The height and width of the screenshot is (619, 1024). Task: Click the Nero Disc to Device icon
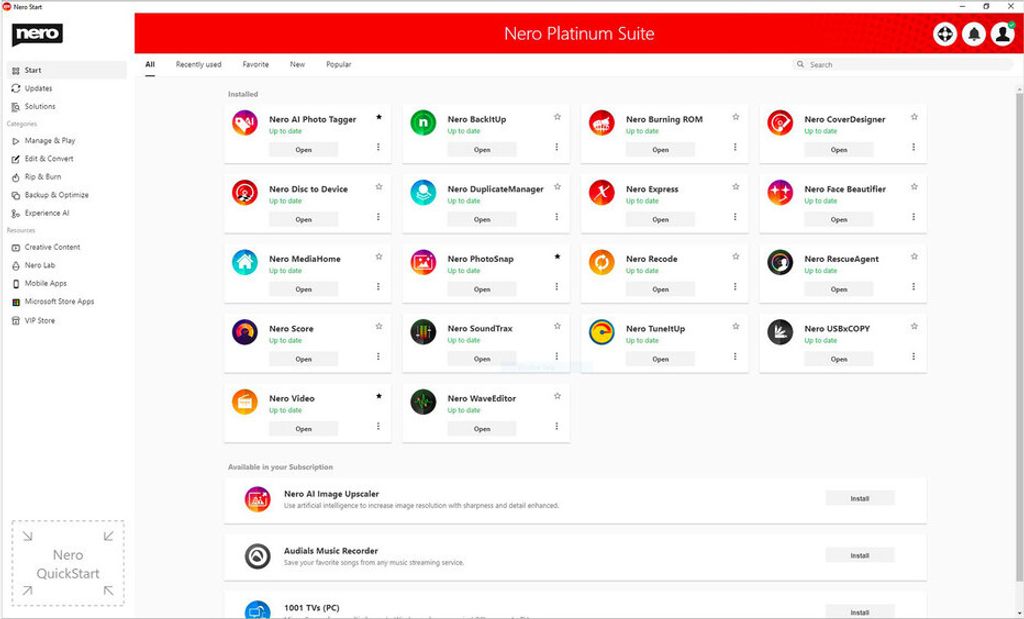pyautogui.click(x=245, y=193)
